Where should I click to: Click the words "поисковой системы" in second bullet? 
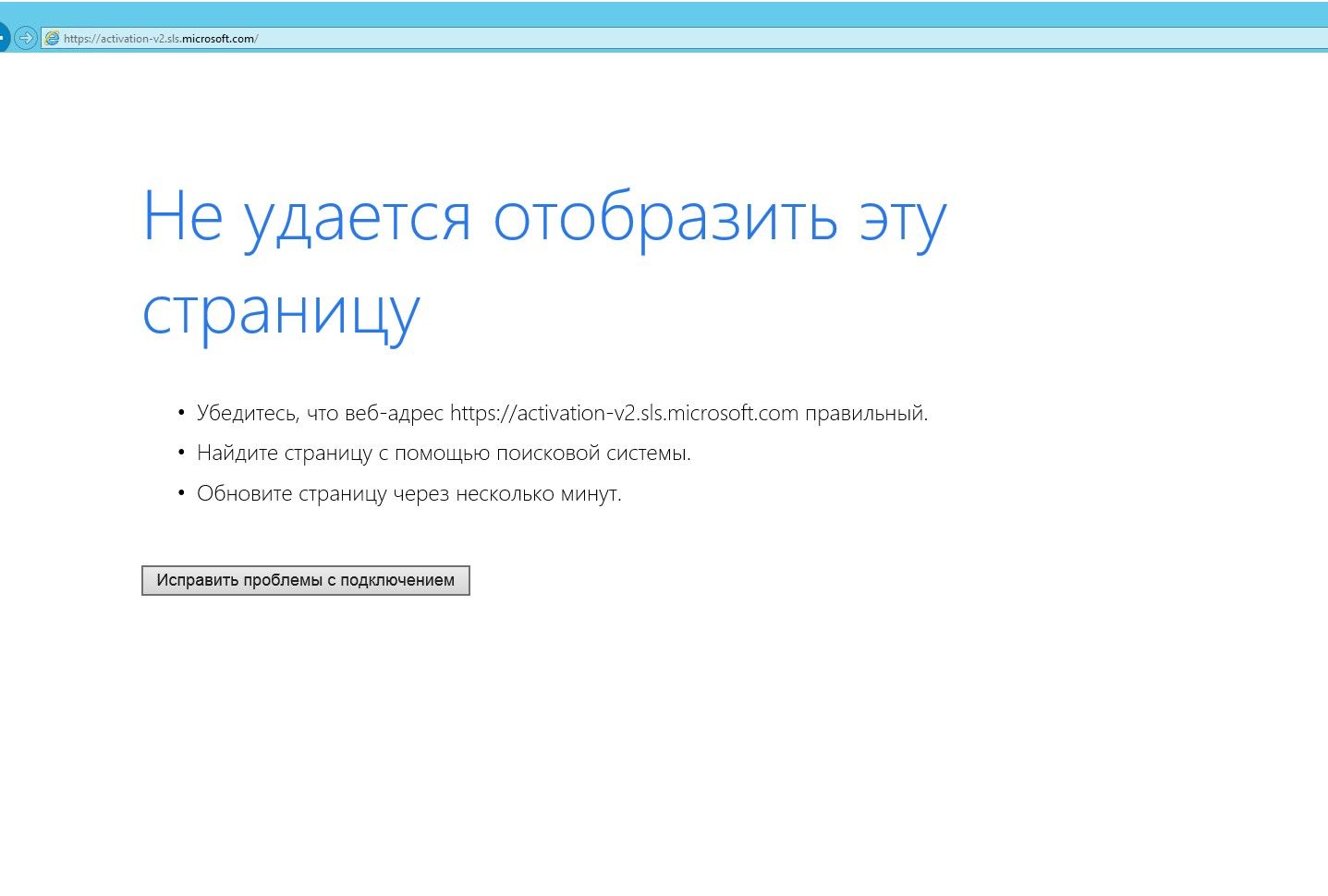coord(592,454)
